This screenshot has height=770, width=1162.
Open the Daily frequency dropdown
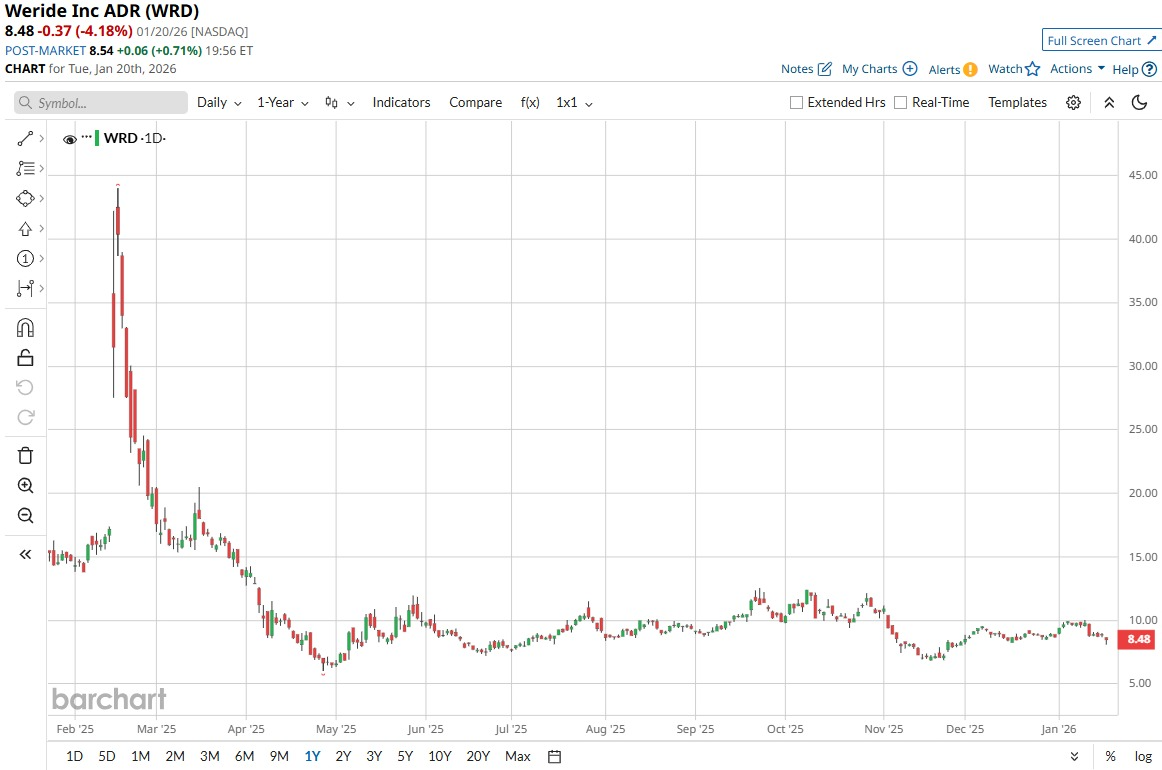[x=219, y=103]
